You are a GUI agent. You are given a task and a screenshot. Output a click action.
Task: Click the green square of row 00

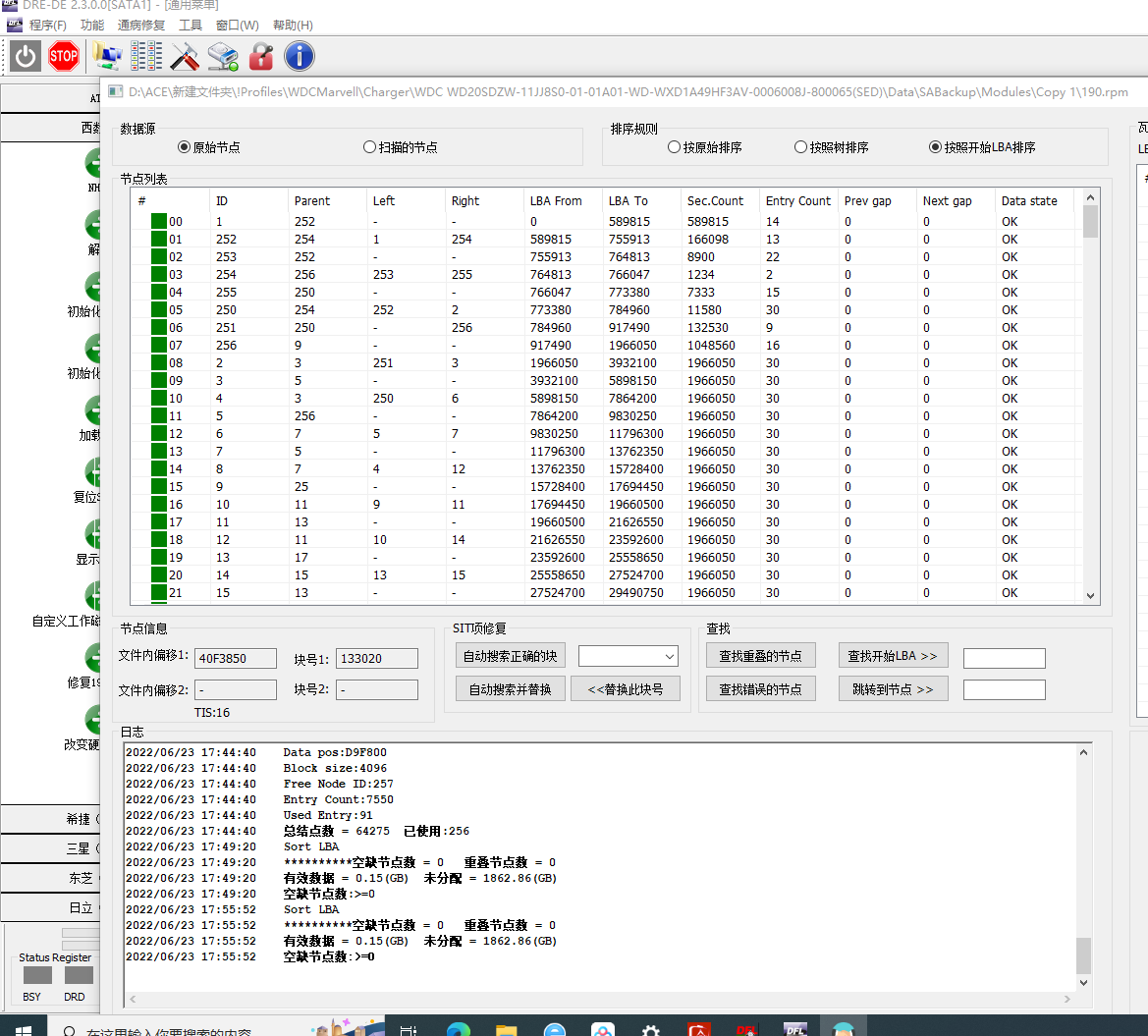[x=159, y=221]
